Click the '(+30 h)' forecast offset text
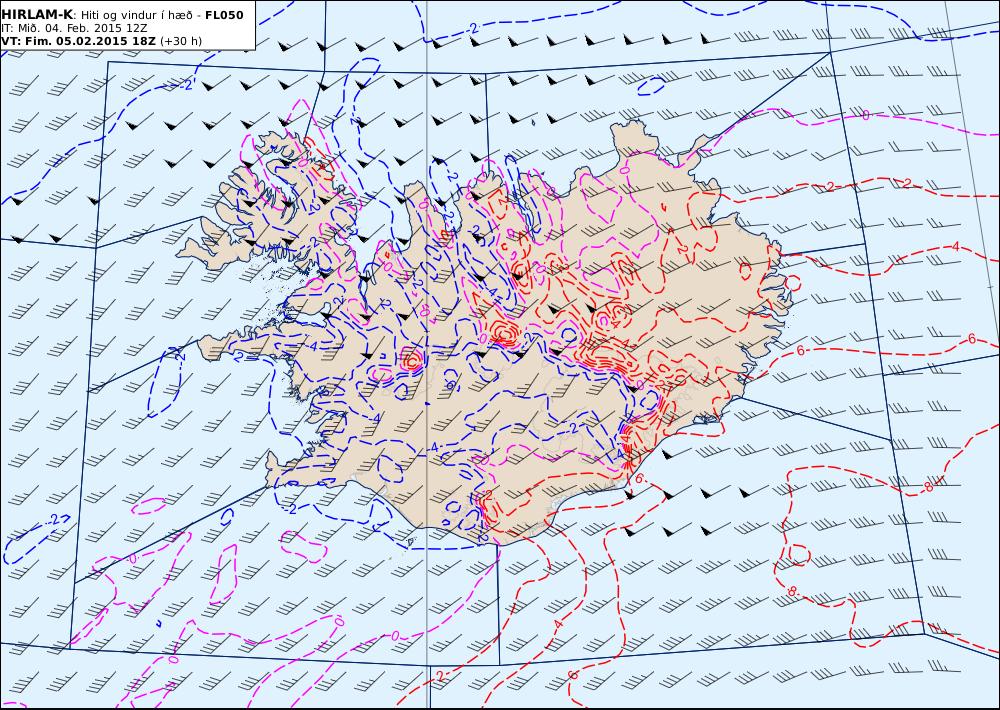Viewport: 1000px width, 710px height. (x=180, y=41)
